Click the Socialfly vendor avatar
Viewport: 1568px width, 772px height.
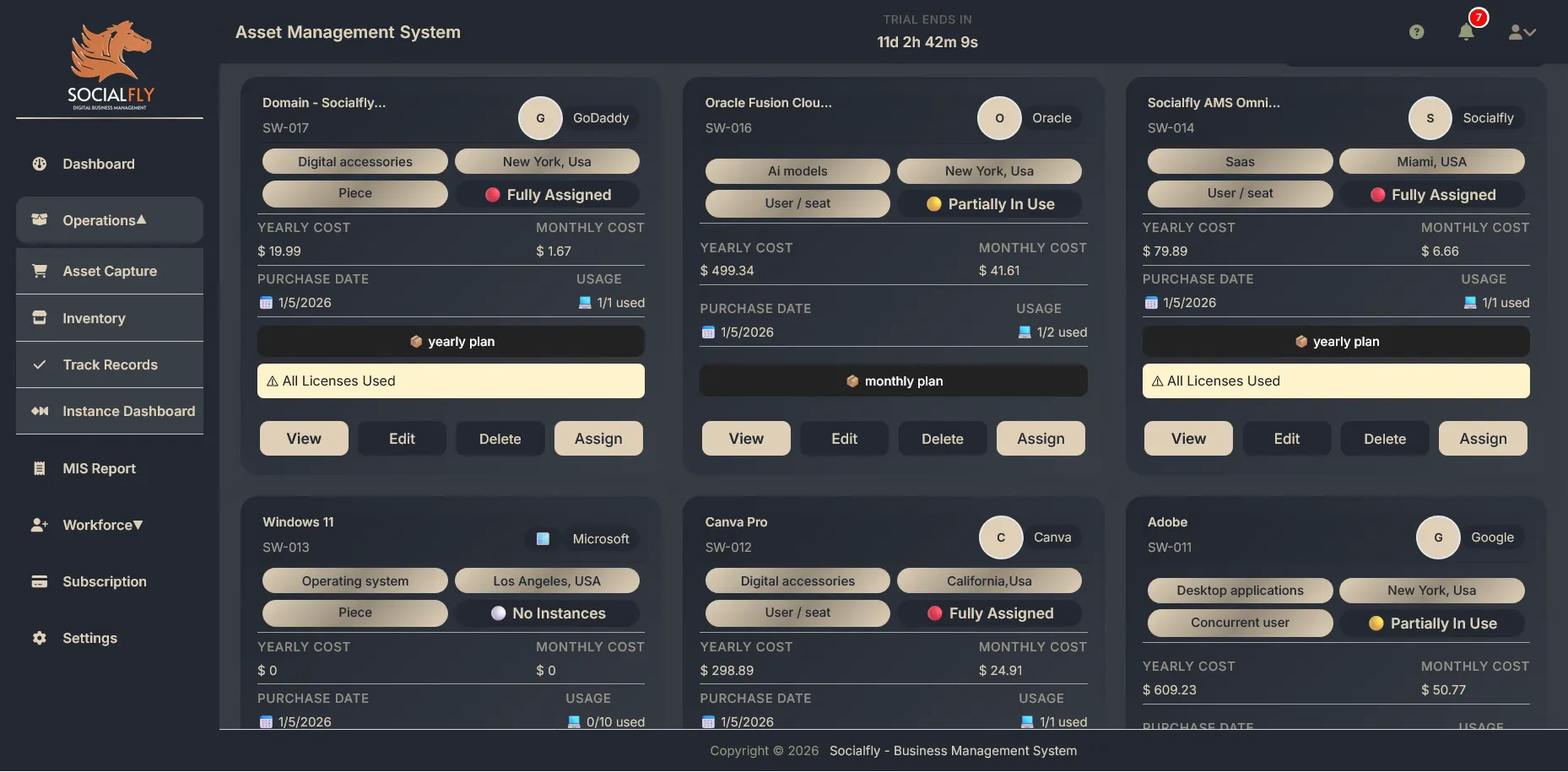1430,118
